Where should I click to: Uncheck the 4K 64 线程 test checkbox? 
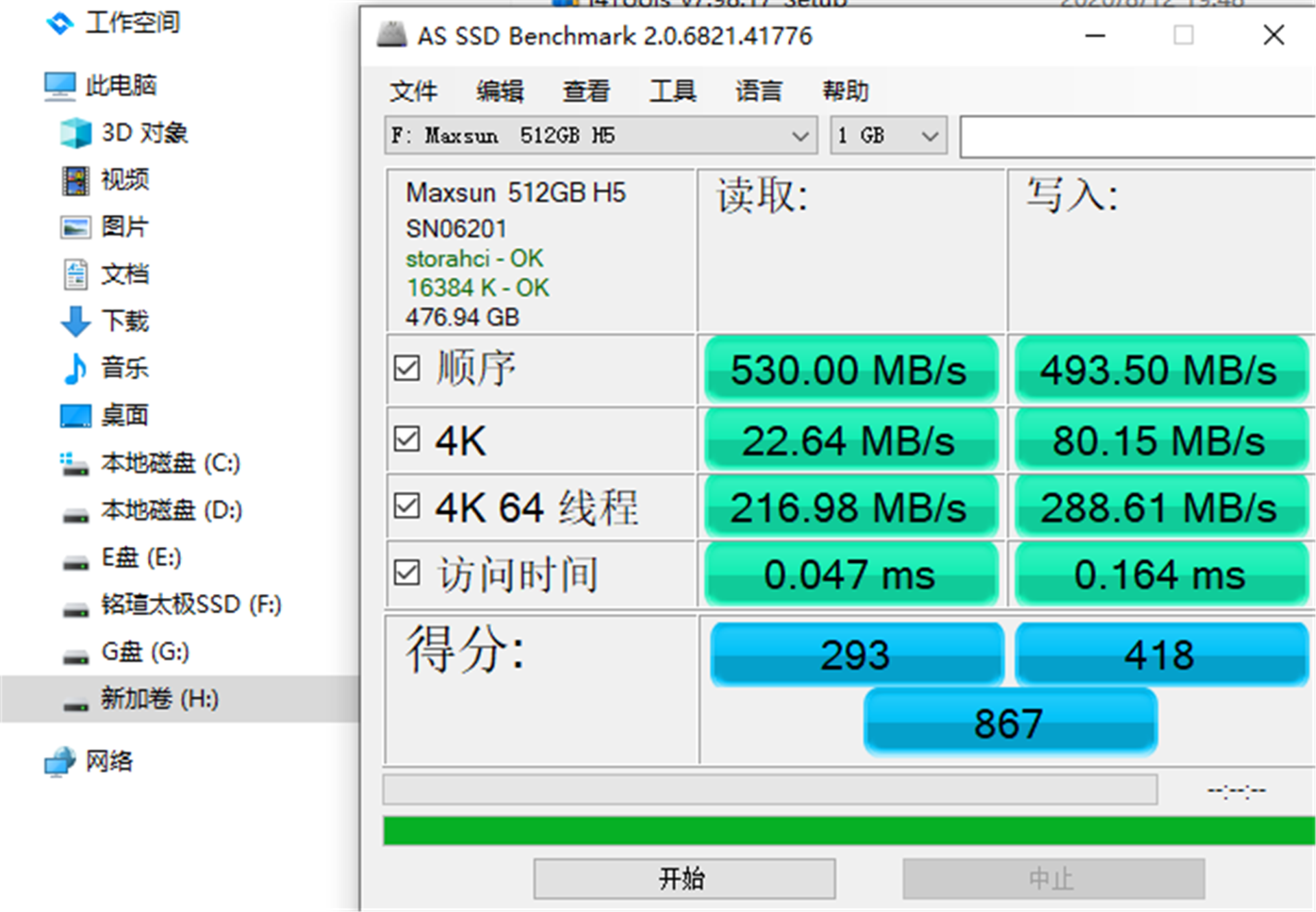click(407, 506)
